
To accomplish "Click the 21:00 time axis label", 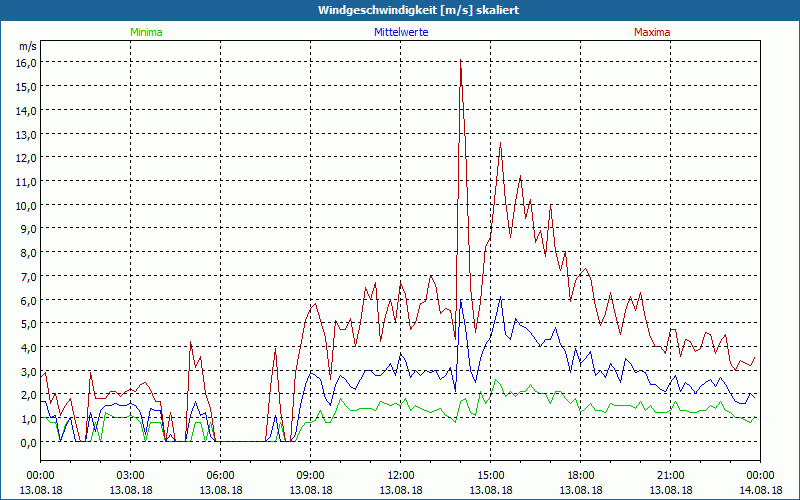I will [670, 476].
